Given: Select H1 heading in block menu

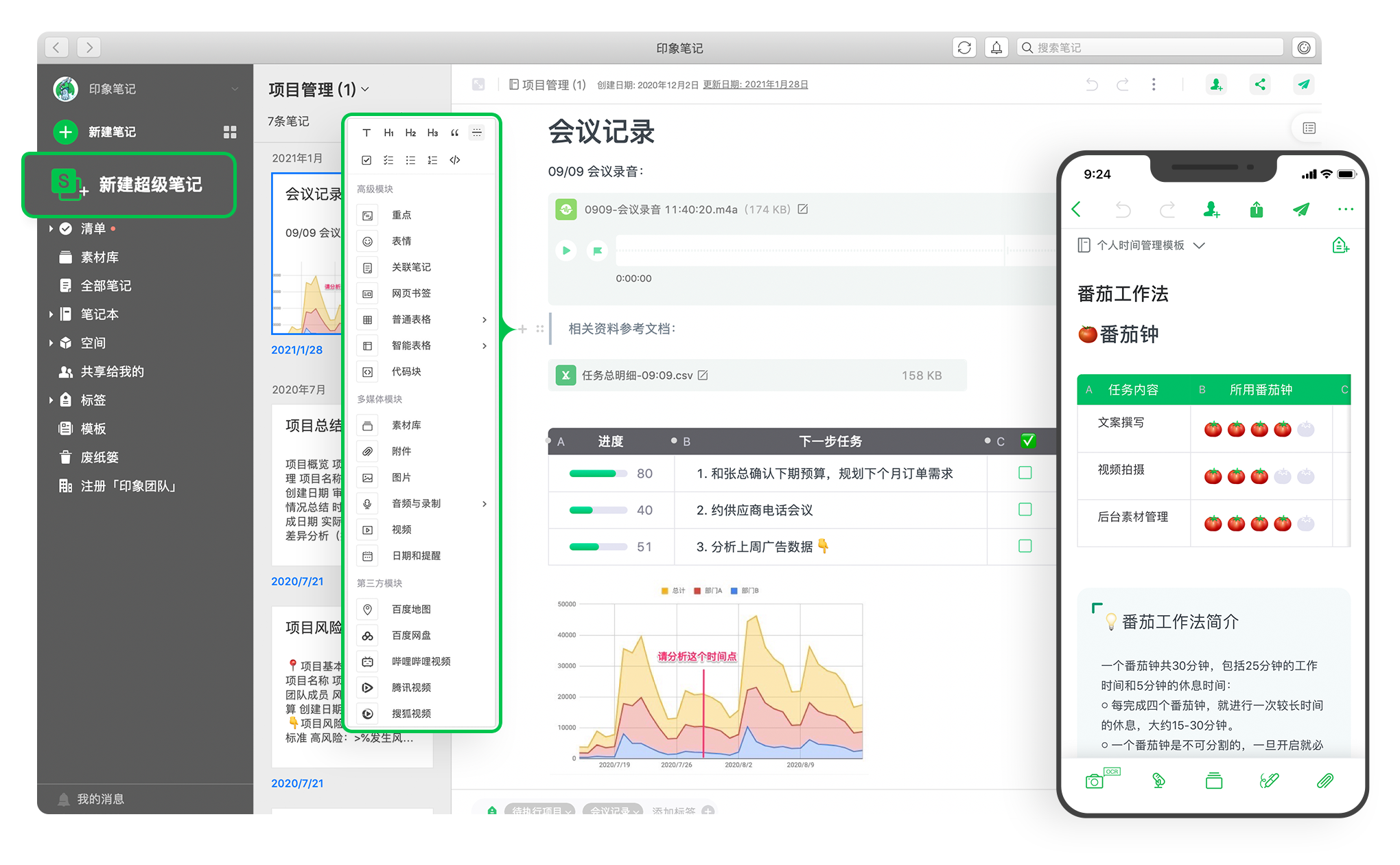Looking at the screenshot, I should pyautogui.click(x=388, y=132).
